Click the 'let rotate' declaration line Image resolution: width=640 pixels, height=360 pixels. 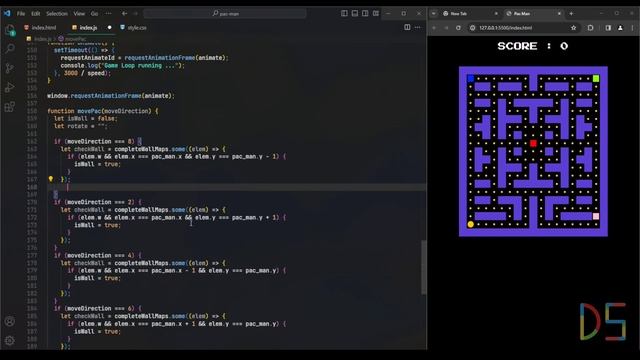click(80, 126)
